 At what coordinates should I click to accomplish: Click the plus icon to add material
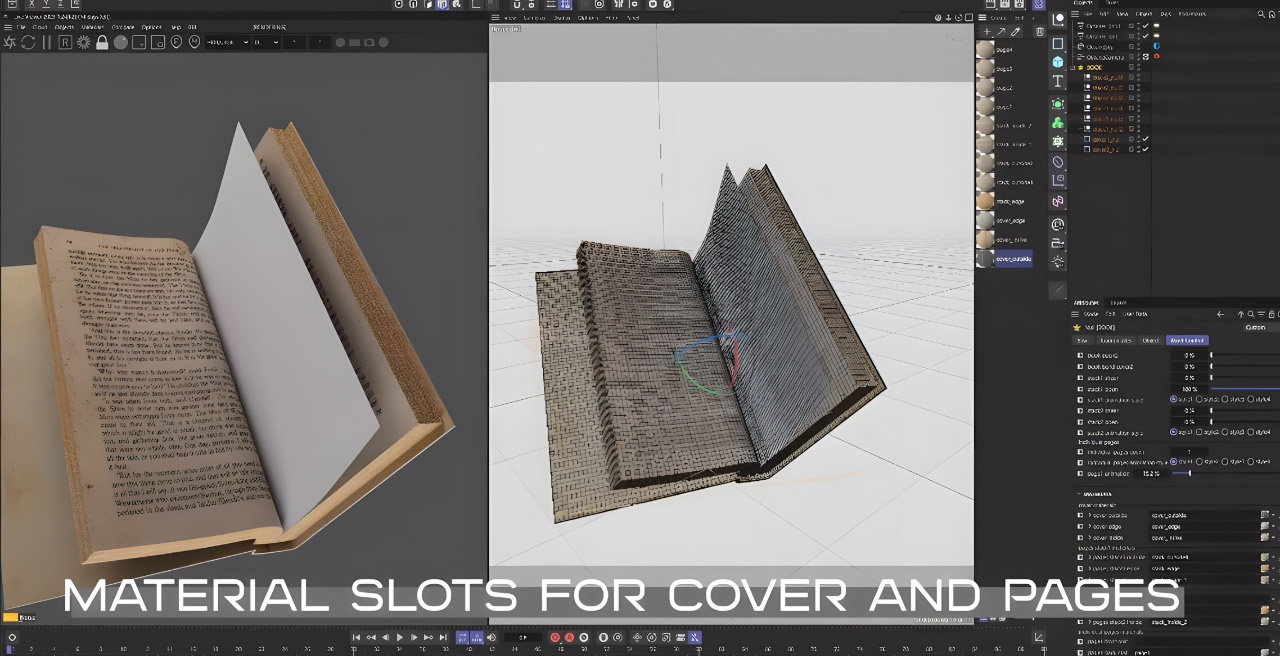(988, 32)
